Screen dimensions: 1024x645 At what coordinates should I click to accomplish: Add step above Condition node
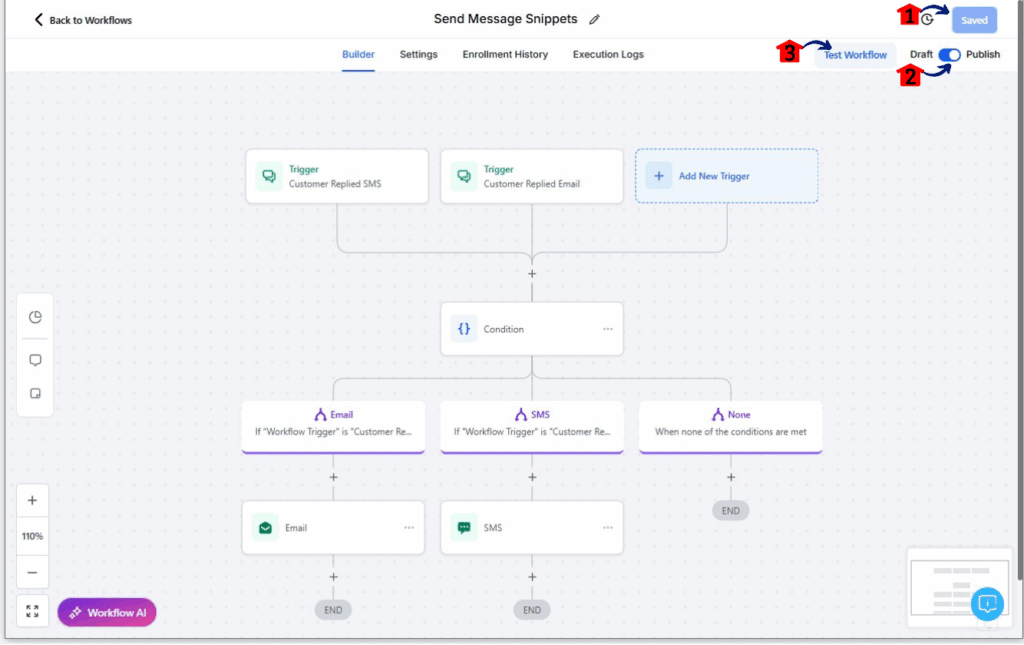(532, 274)
